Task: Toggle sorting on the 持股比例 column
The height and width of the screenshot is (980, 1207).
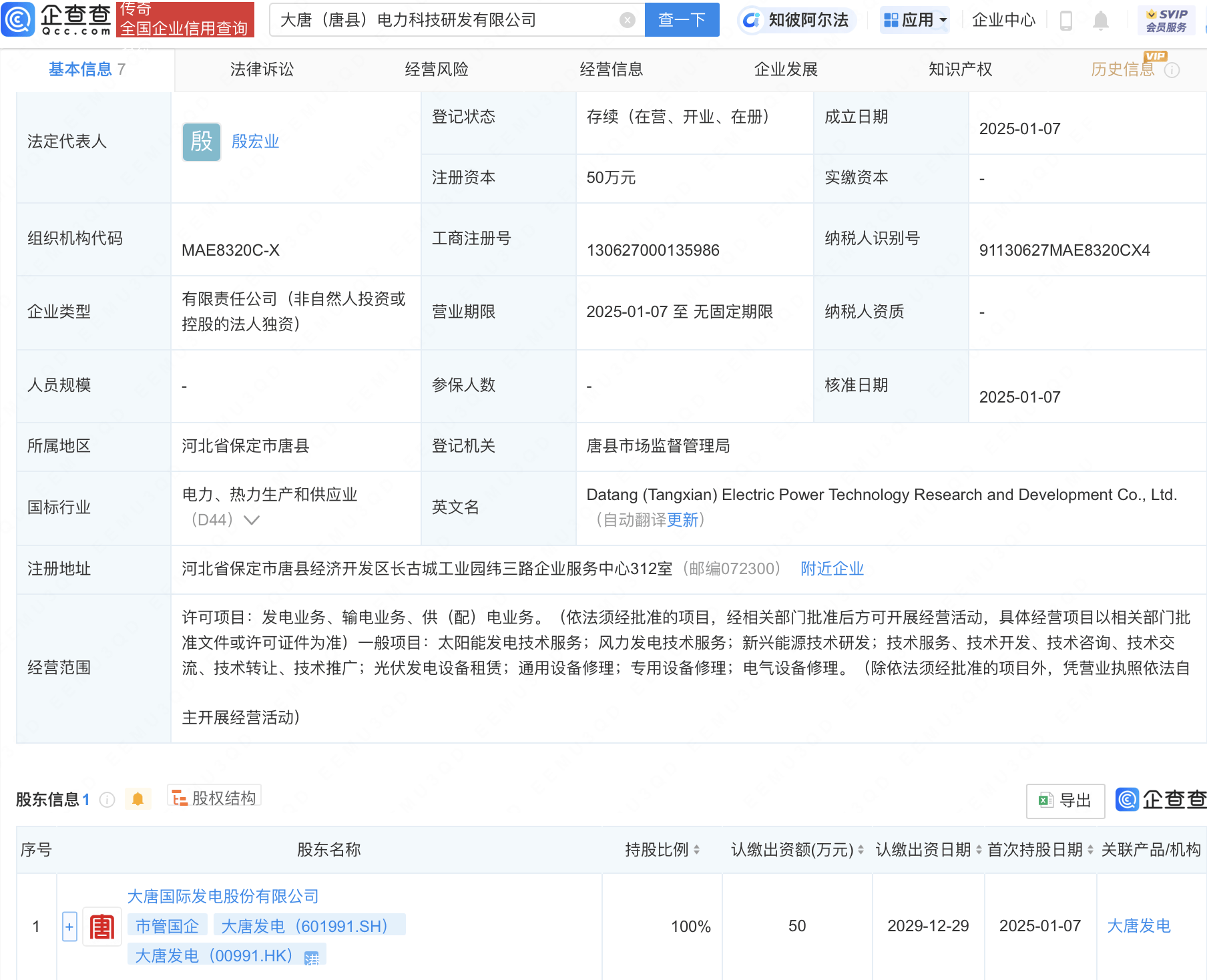Action: pos(697,850)
